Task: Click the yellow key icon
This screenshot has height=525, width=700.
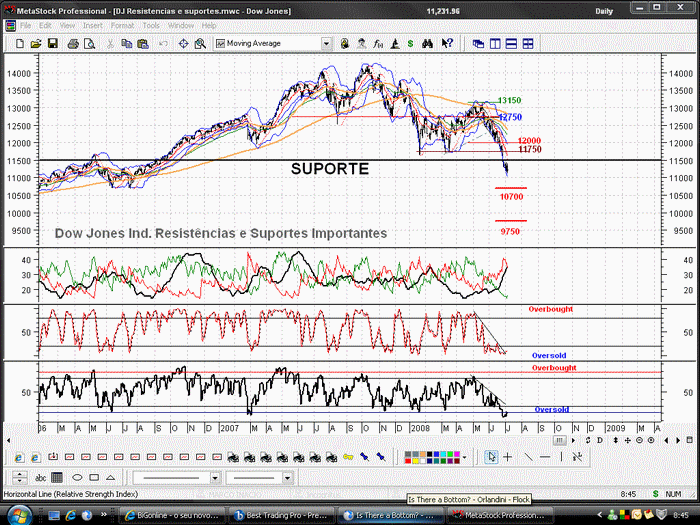Action: (x=348, y=457)
